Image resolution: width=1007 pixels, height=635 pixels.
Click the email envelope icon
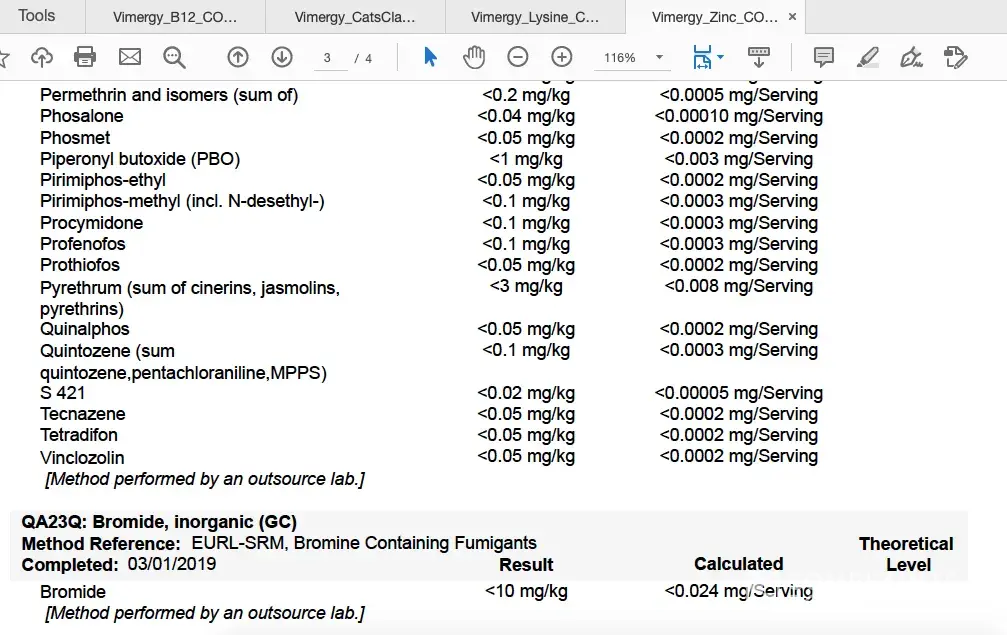point(130,57)
